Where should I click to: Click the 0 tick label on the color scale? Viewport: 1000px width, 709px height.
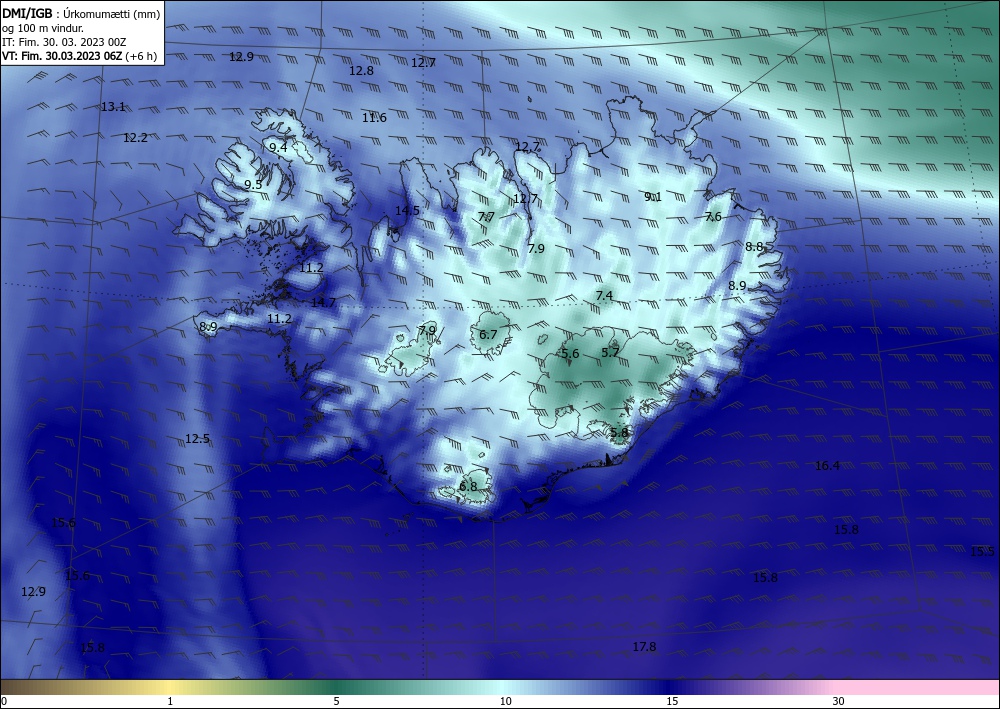[4, 702]
